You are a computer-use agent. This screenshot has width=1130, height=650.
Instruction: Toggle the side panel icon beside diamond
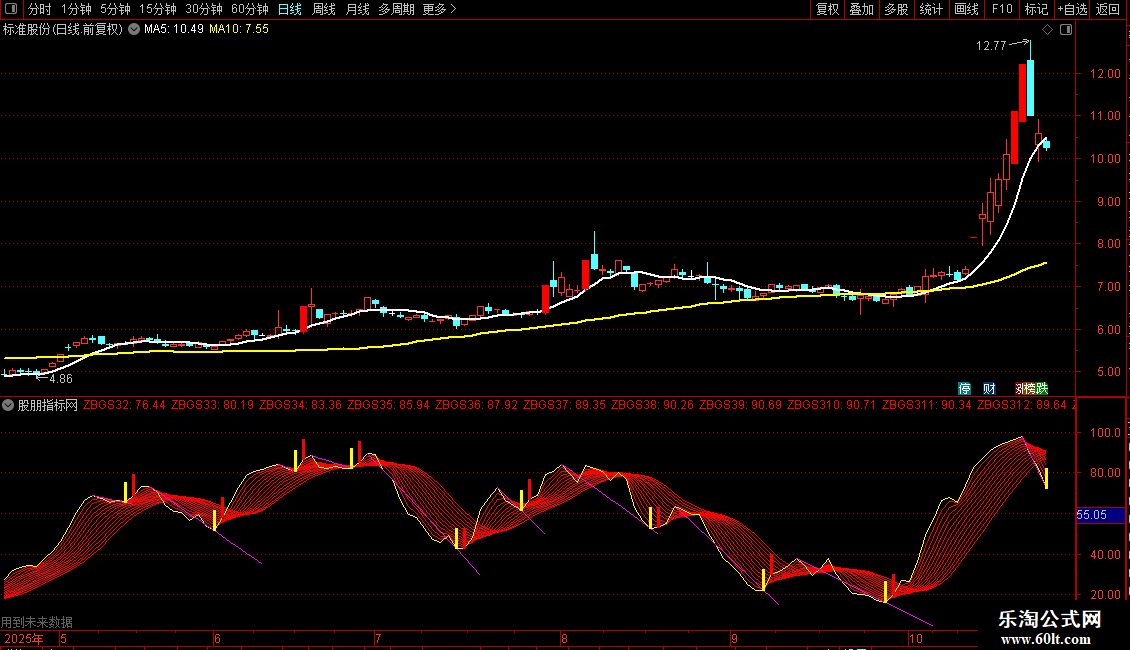[x=1066, y=30]
